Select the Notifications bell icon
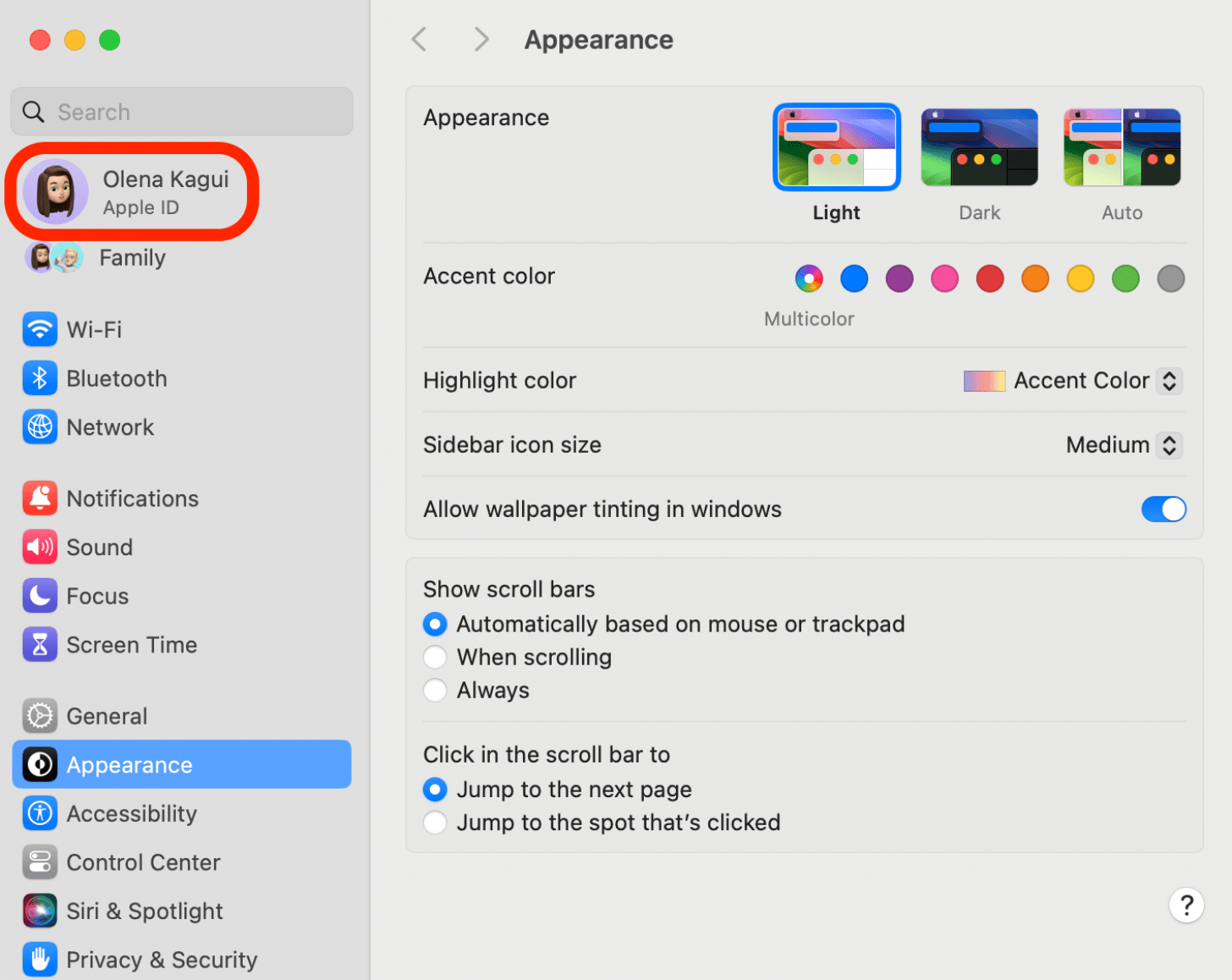1232x980 pixels. click(x=40, y=498)
